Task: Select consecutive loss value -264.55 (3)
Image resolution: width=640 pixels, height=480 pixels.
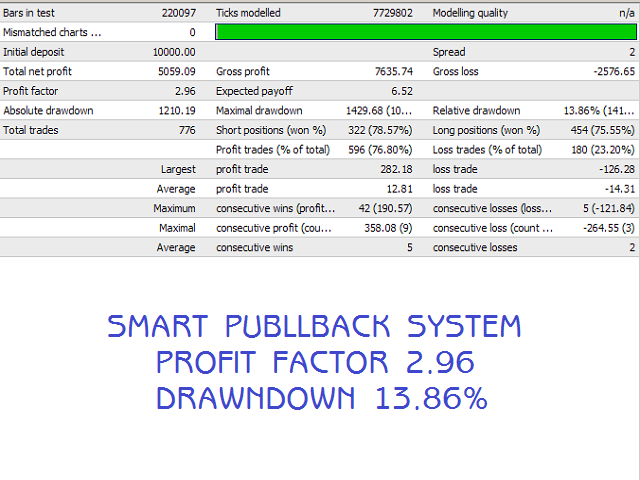Action: 609,228
